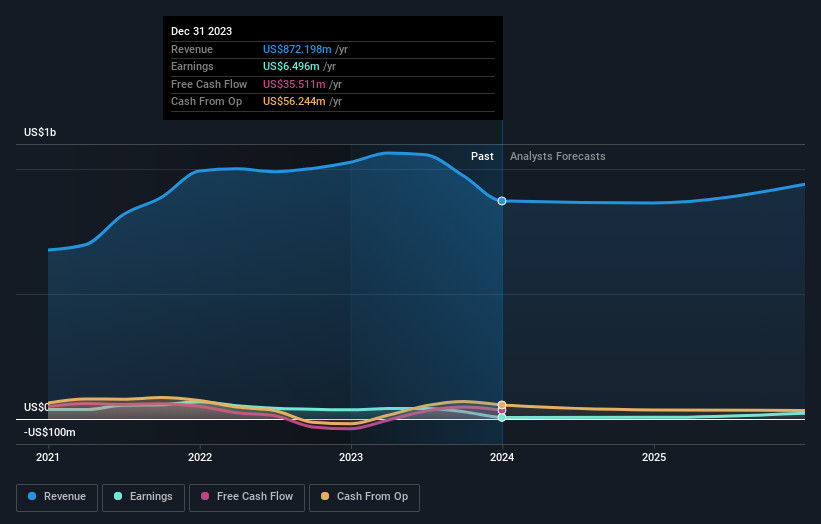The image size is (821, 524).
Task: Select the revenue data point at 2024
Action: (502, 201)
